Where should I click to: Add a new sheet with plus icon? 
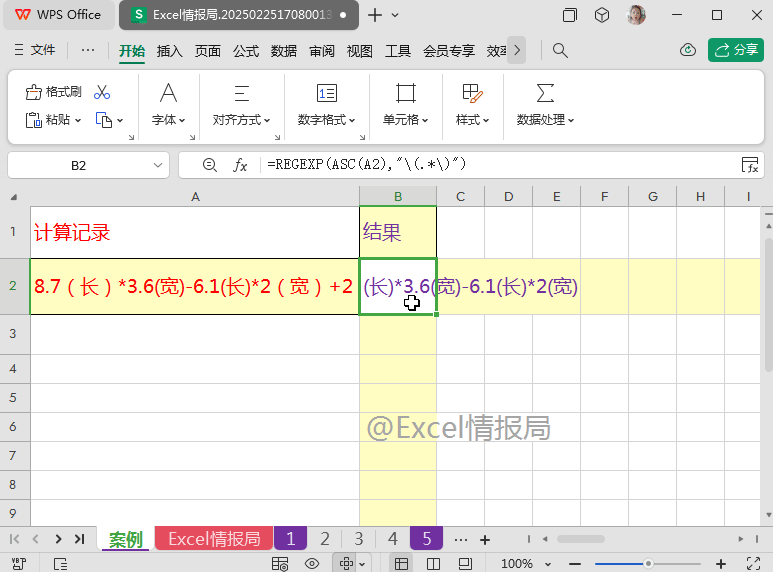[x=485, y=539]
